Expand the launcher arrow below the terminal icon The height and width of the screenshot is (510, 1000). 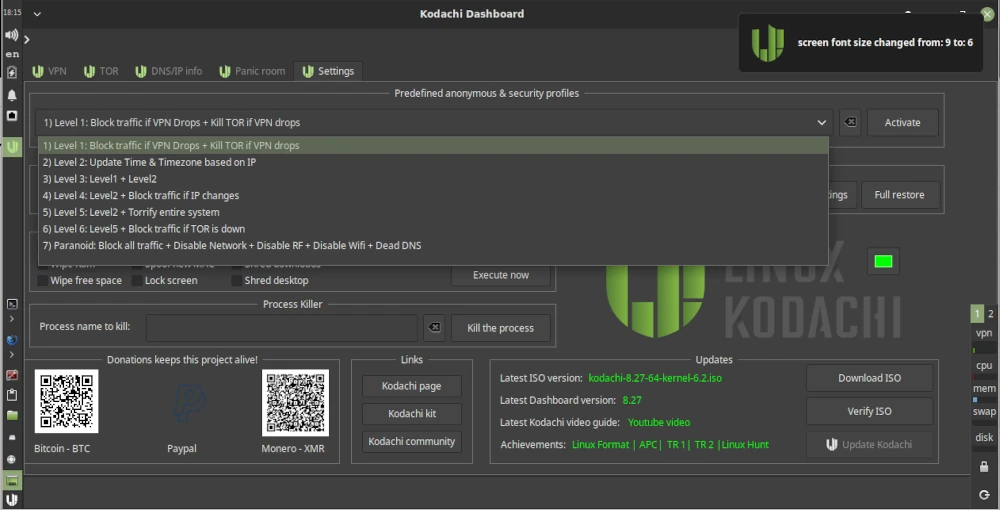pos(11,319)
